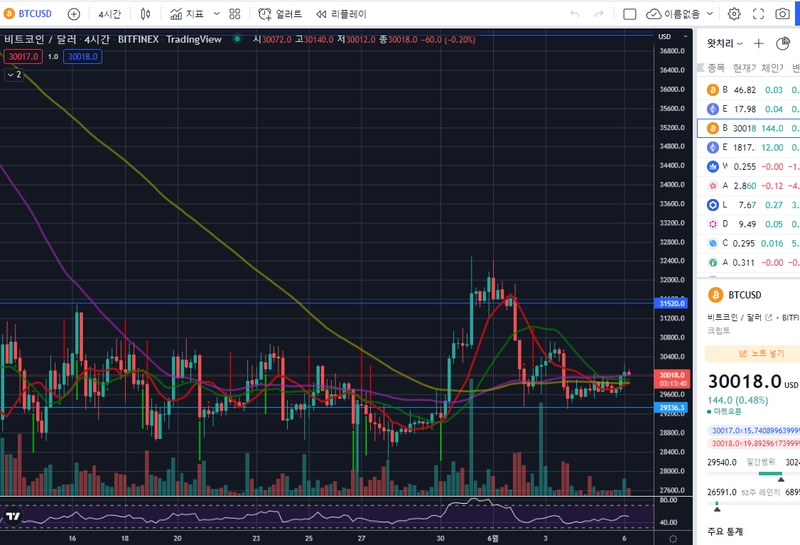This screenshot has width=800, height=545.
Task: Select watchlist row priced 7.67
Action: point(748,205)
